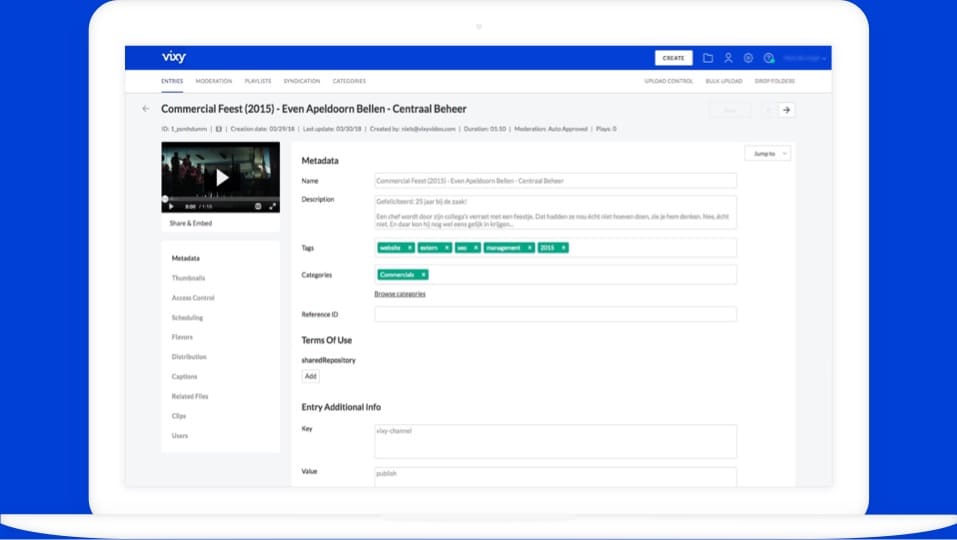Select Related Files in the side menu
The width and height of the screenshot is (957, 540).
pyautogui.click(x=190, y=397)
